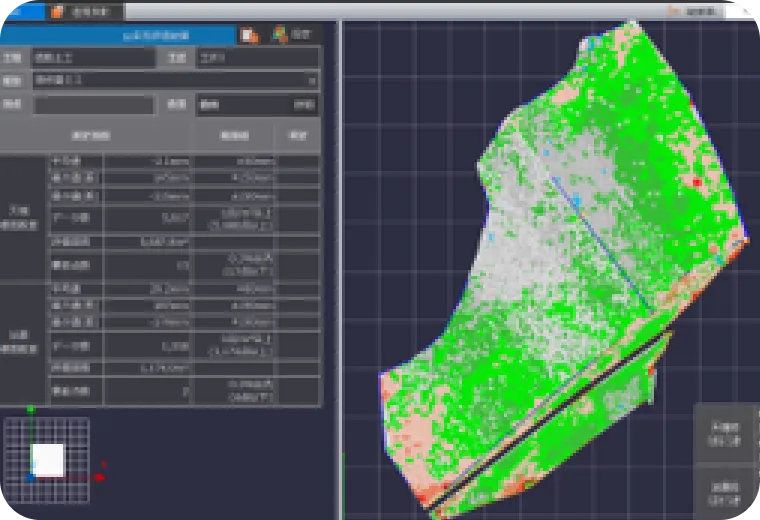Focus the empty input in the third form row
The height and width of the screenshot is (520, 760).
point(93,104)
